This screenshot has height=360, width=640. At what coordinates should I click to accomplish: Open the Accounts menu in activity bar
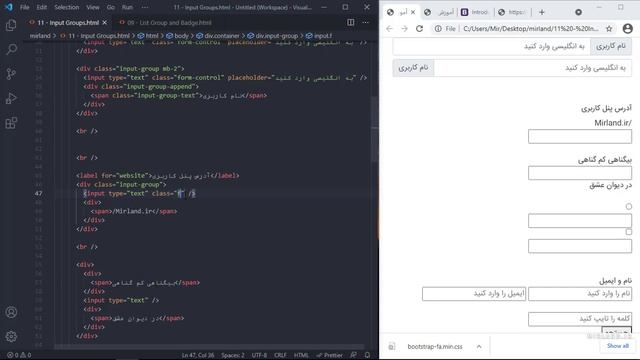[x=11, y=312]
